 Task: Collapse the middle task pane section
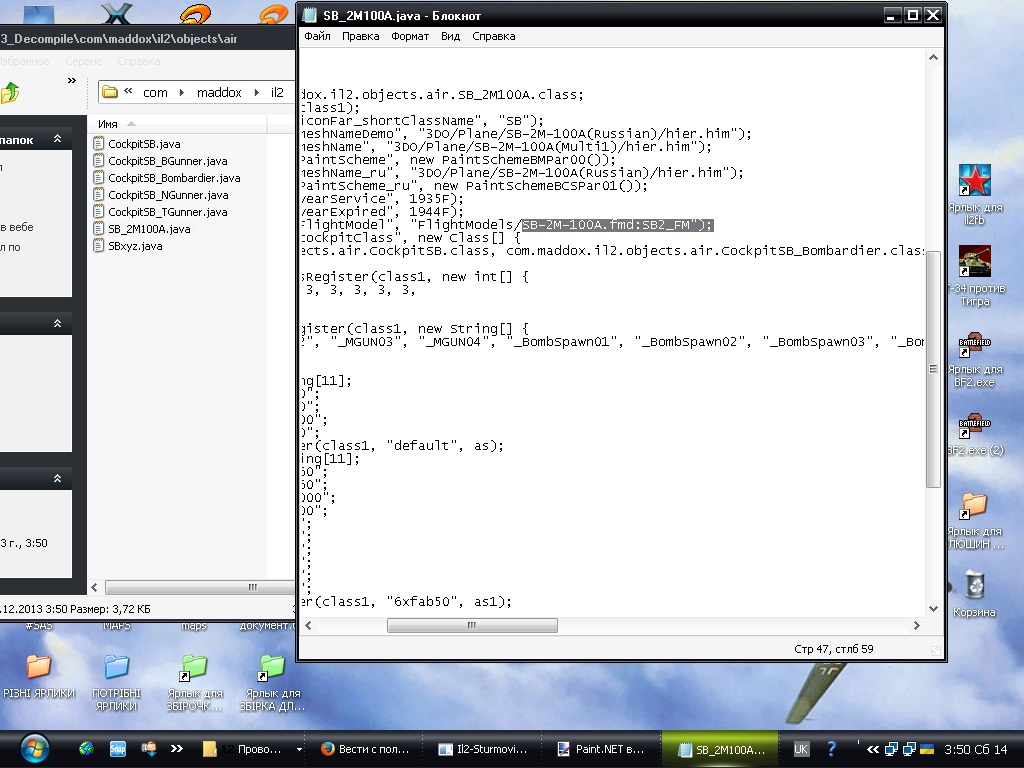coord(57,323)
